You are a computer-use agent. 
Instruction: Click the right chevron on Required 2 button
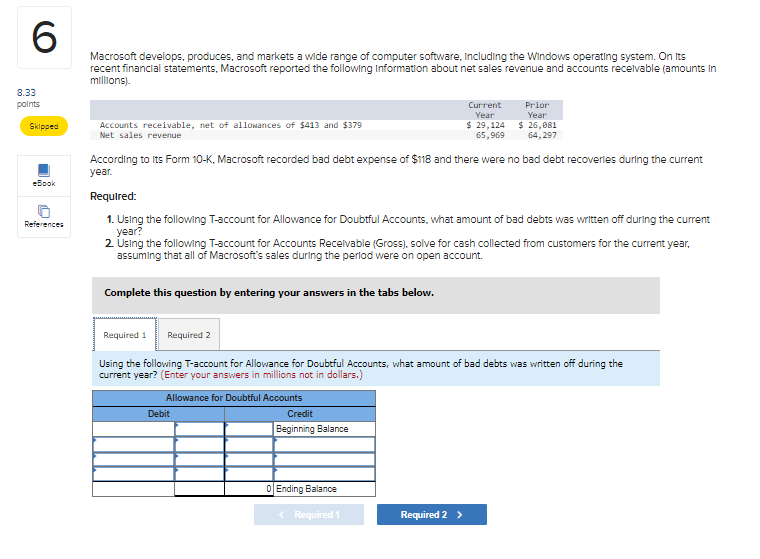tap(459, 514)
